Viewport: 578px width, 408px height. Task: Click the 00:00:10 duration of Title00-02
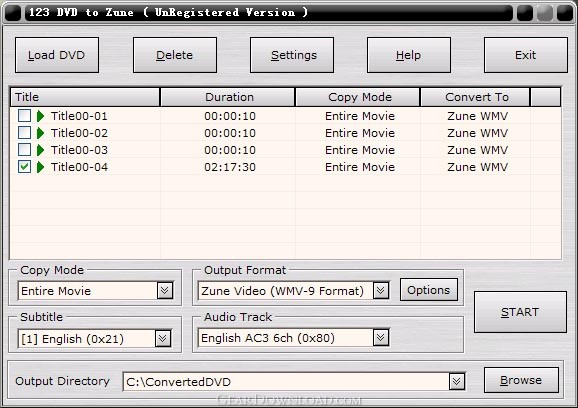(230, 133)
